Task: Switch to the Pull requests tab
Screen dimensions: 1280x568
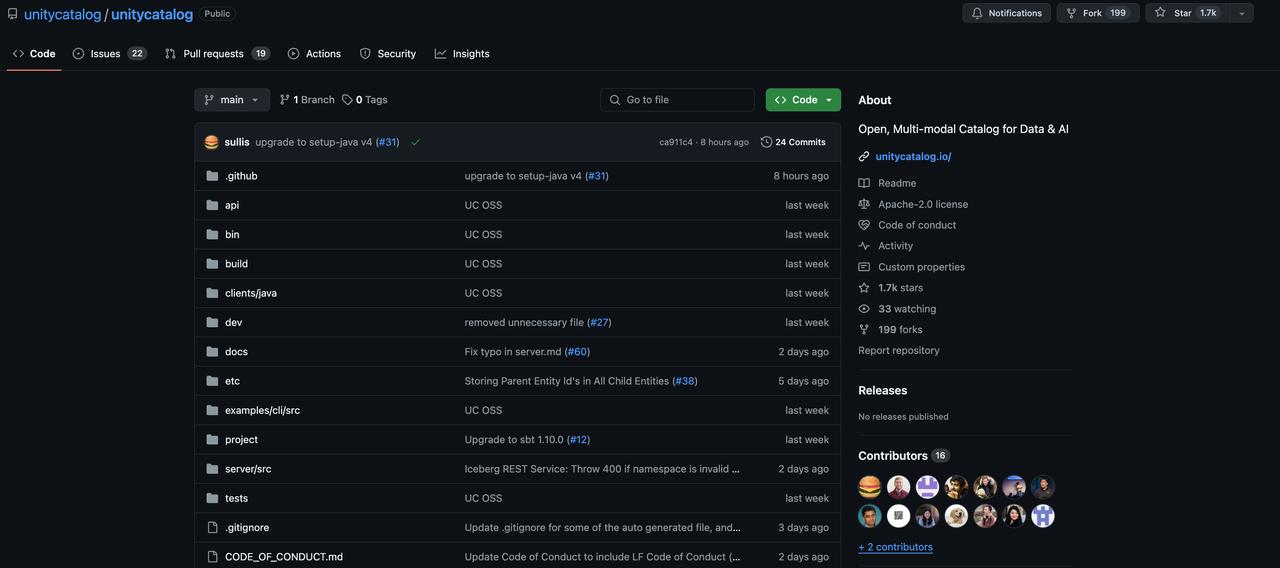Action: (216, 54)
